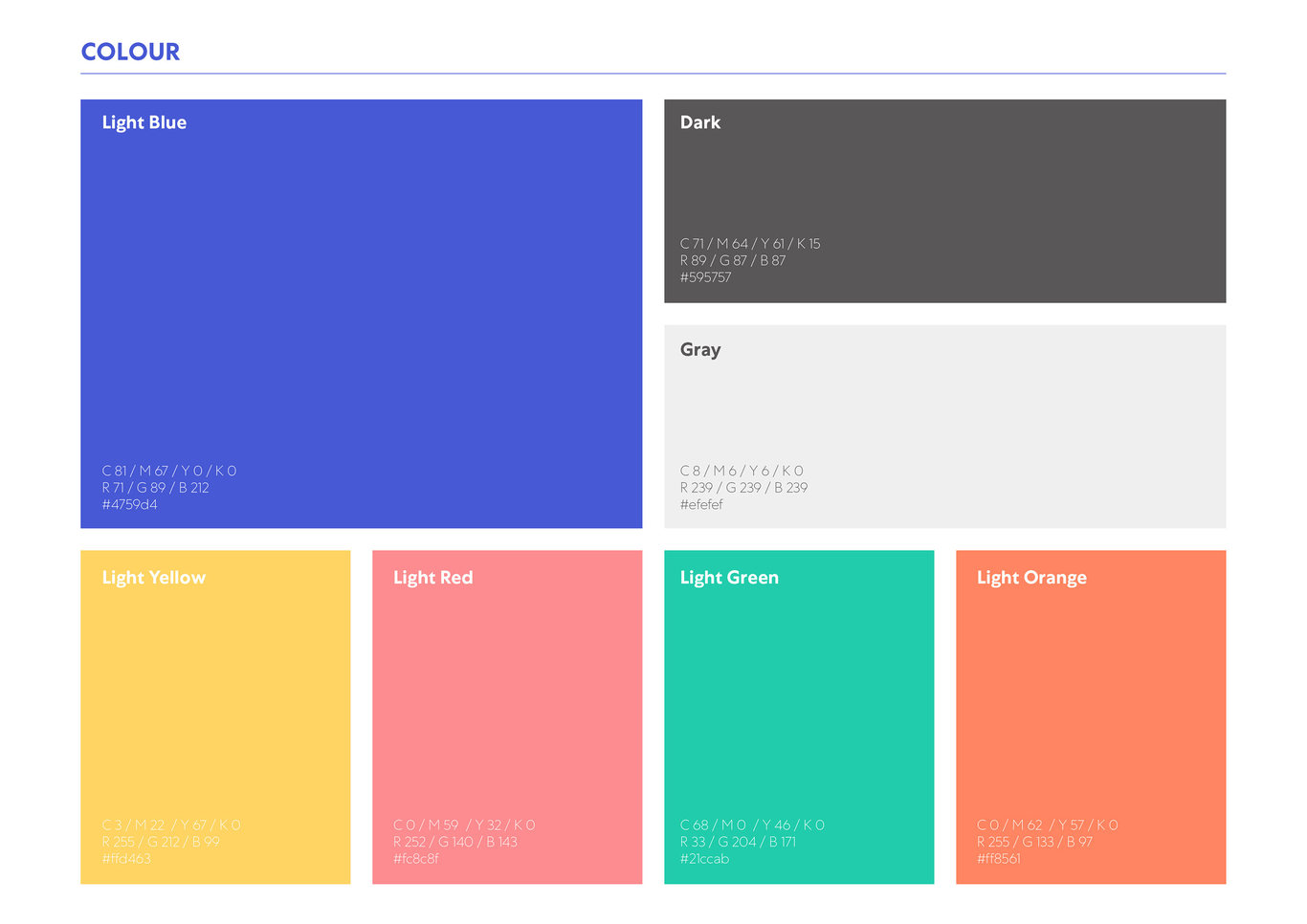Click 'R 255 / G 212 / B 99' text

[161, 842]
